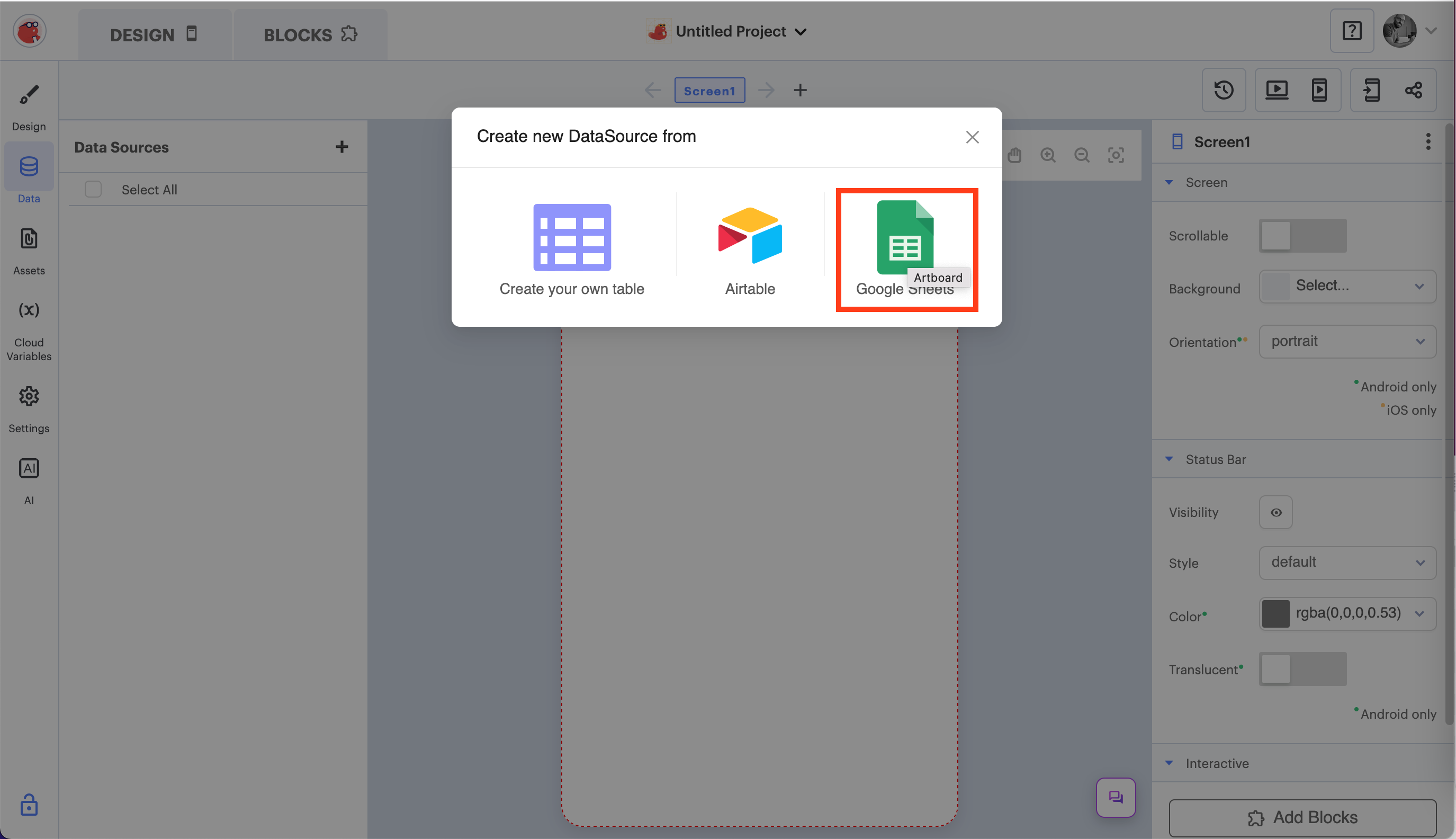Screen dimensions: 1456x839
Task: Open the Assets panel
Action: pyautogui.click(x=28, y=249)
